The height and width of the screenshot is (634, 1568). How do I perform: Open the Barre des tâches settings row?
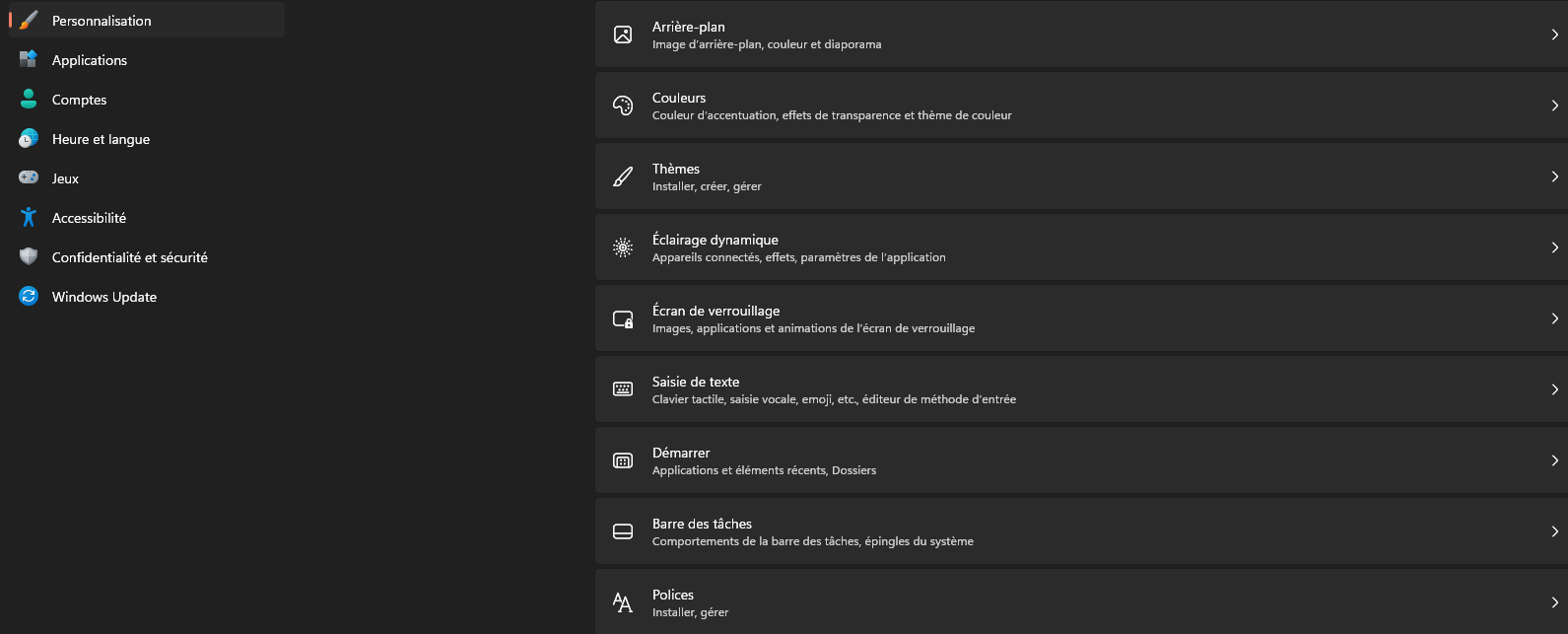(x=986, y=531)
